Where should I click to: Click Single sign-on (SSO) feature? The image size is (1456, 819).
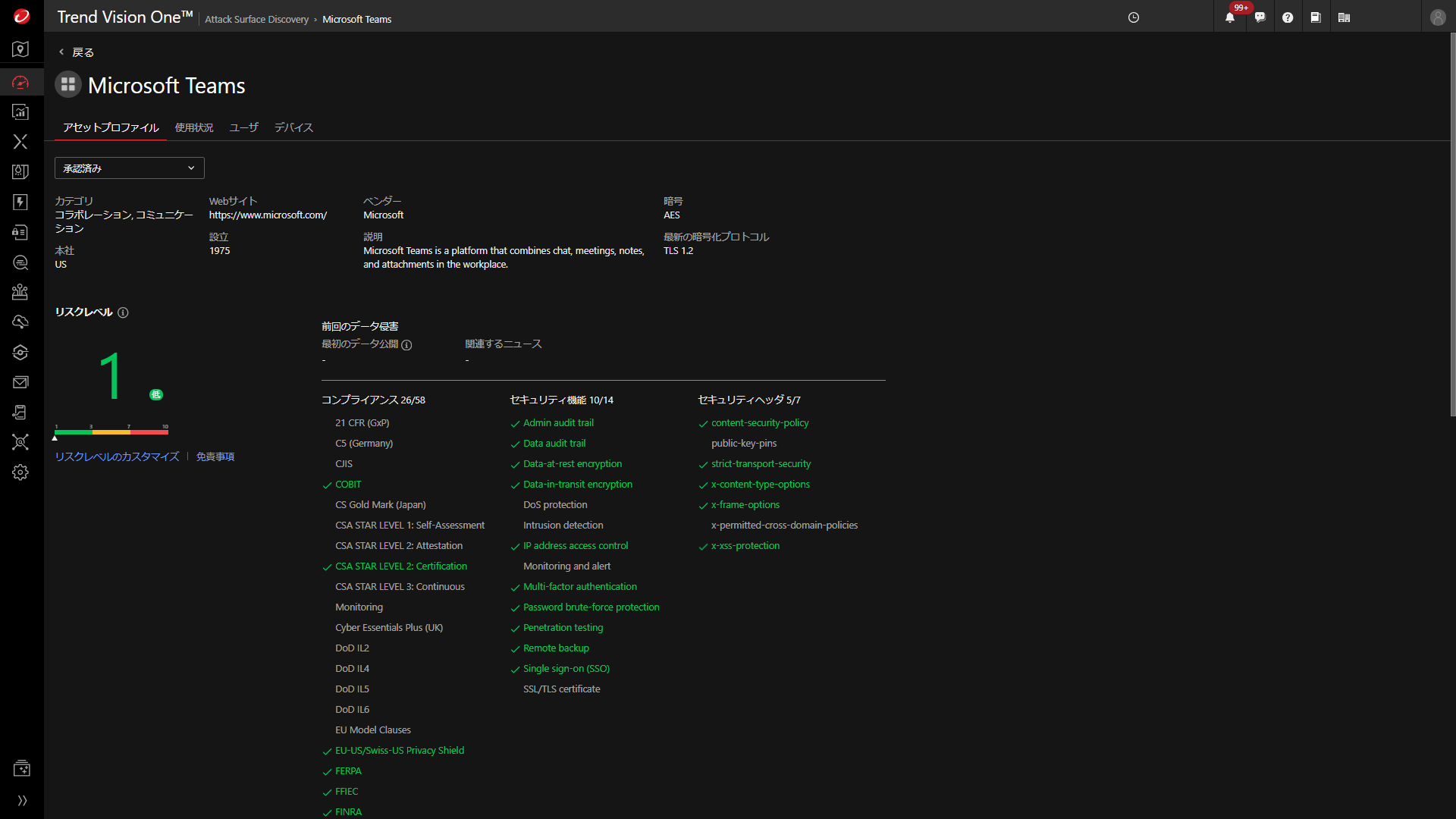click(x=566, y=669)
